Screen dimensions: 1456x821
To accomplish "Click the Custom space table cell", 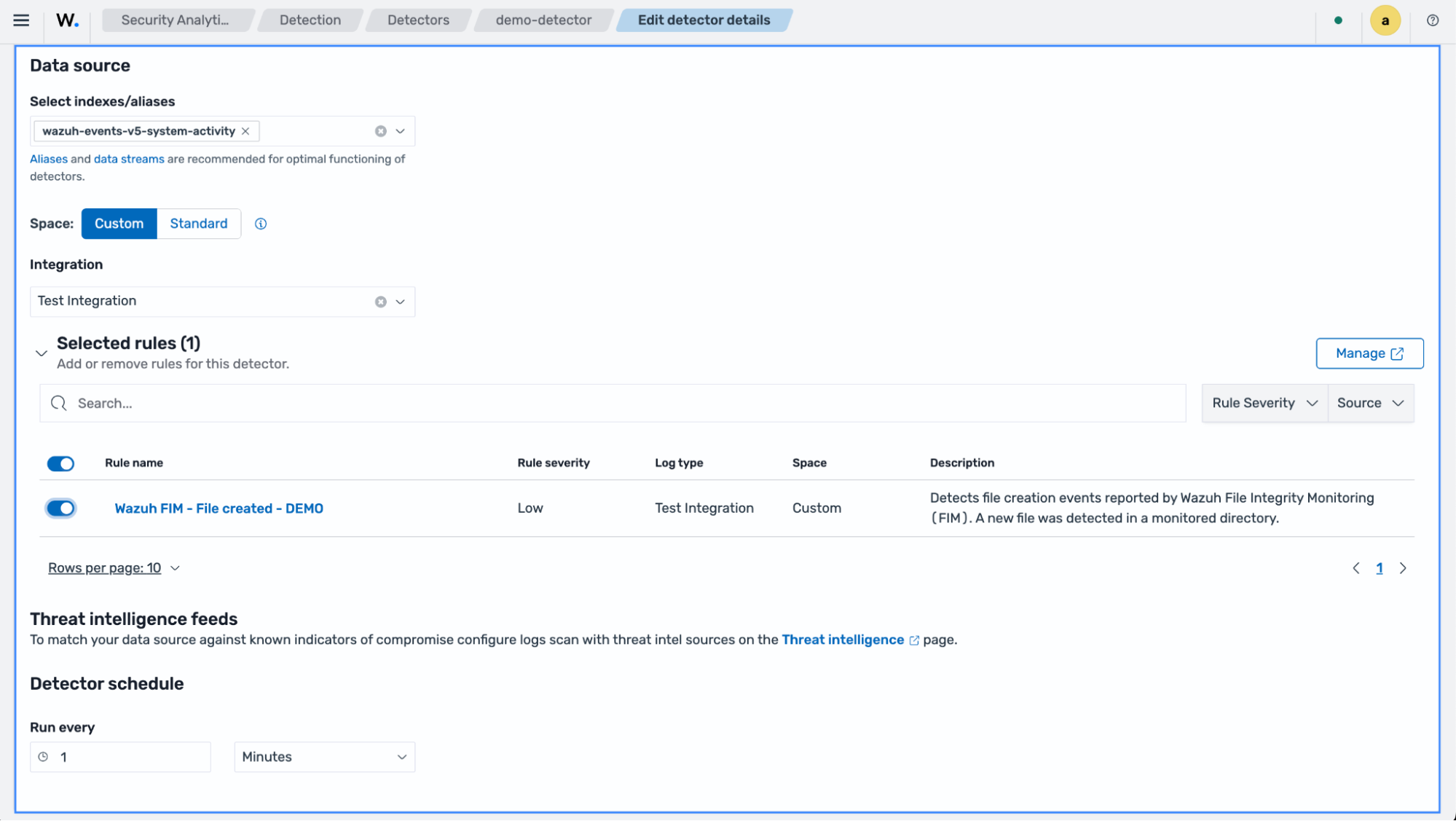I will click(x=816, y=508).
